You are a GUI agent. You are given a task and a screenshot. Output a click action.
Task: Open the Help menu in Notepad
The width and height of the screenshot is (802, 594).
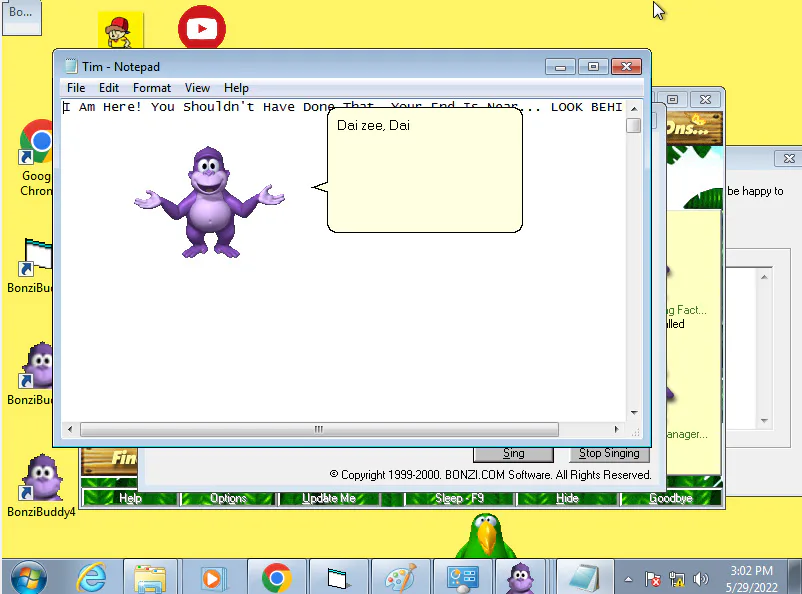click(236, 88)
